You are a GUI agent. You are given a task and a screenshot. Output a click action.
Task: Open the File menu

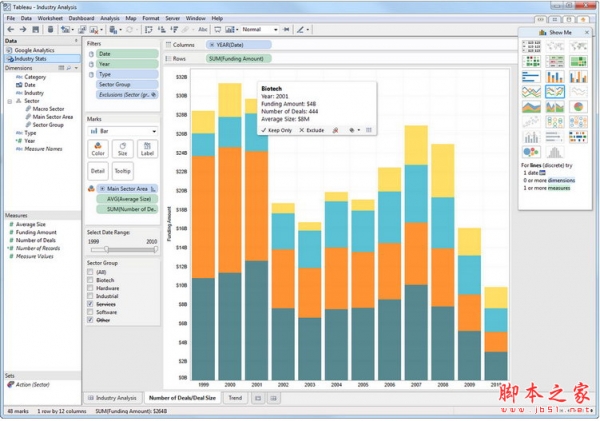[x=11, y=18]
